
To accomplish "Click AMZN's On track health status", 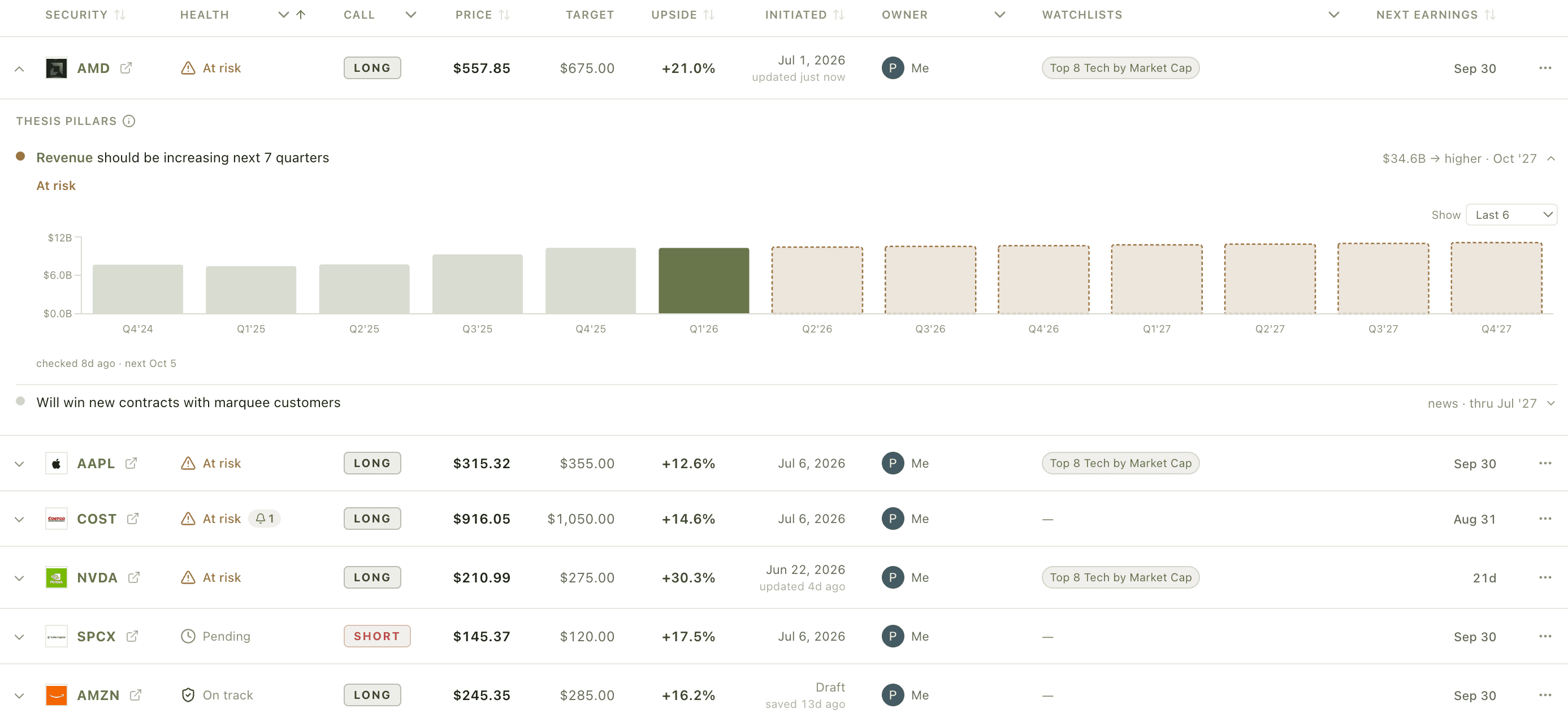I will (216, 694).
